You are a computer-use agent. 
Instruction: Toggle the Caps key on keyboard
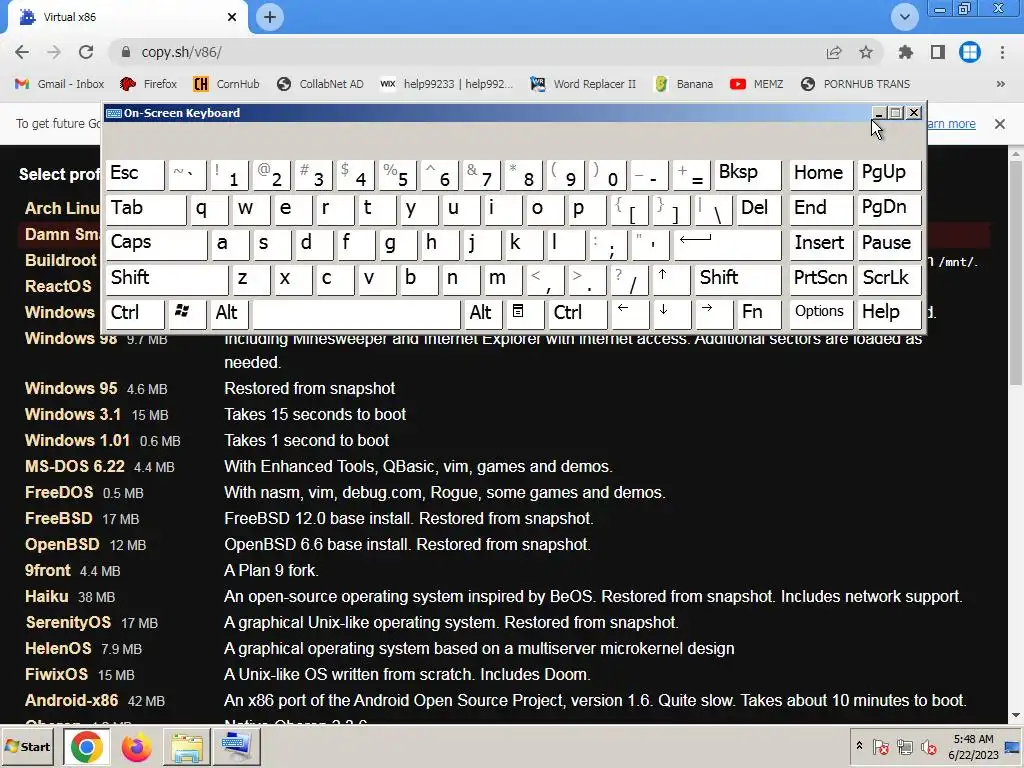pos(156,244)
